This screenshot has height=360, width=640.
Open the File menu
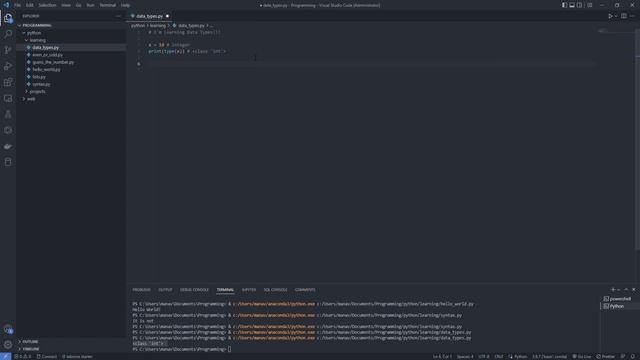18,5
